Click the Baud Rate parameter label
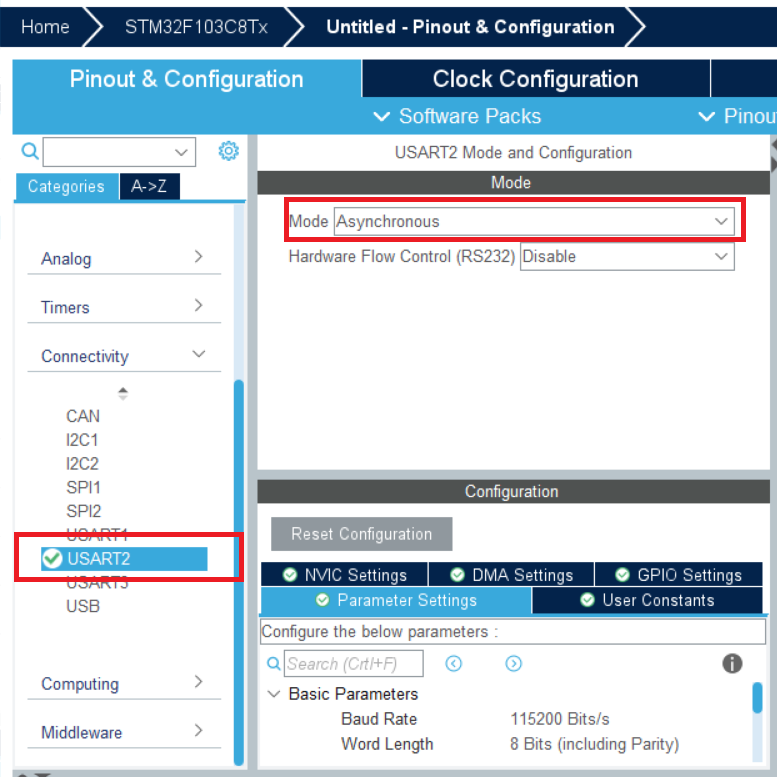777x777 pixels. [379, 719]
